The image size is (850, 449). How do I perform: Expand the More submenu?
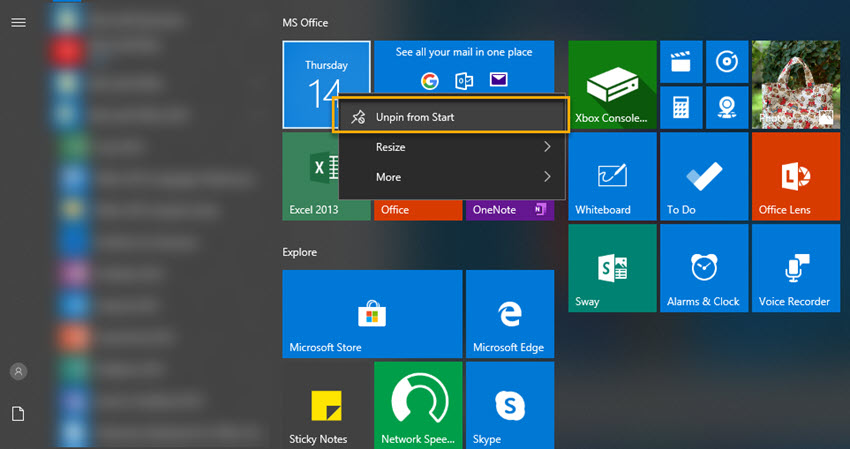click(x=451, y=177)
